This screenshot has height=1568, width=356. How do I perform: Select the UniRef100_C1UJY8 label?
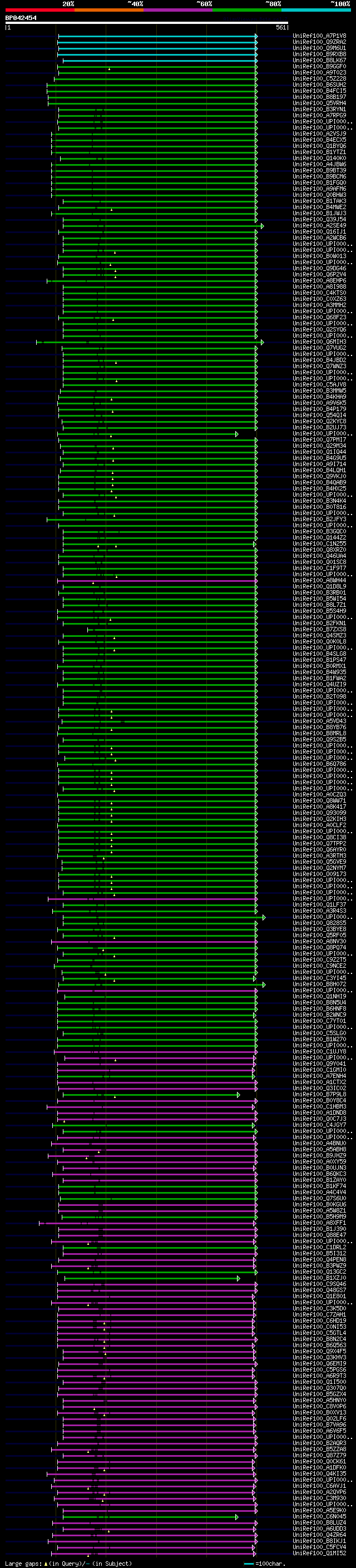[319, 1051]
